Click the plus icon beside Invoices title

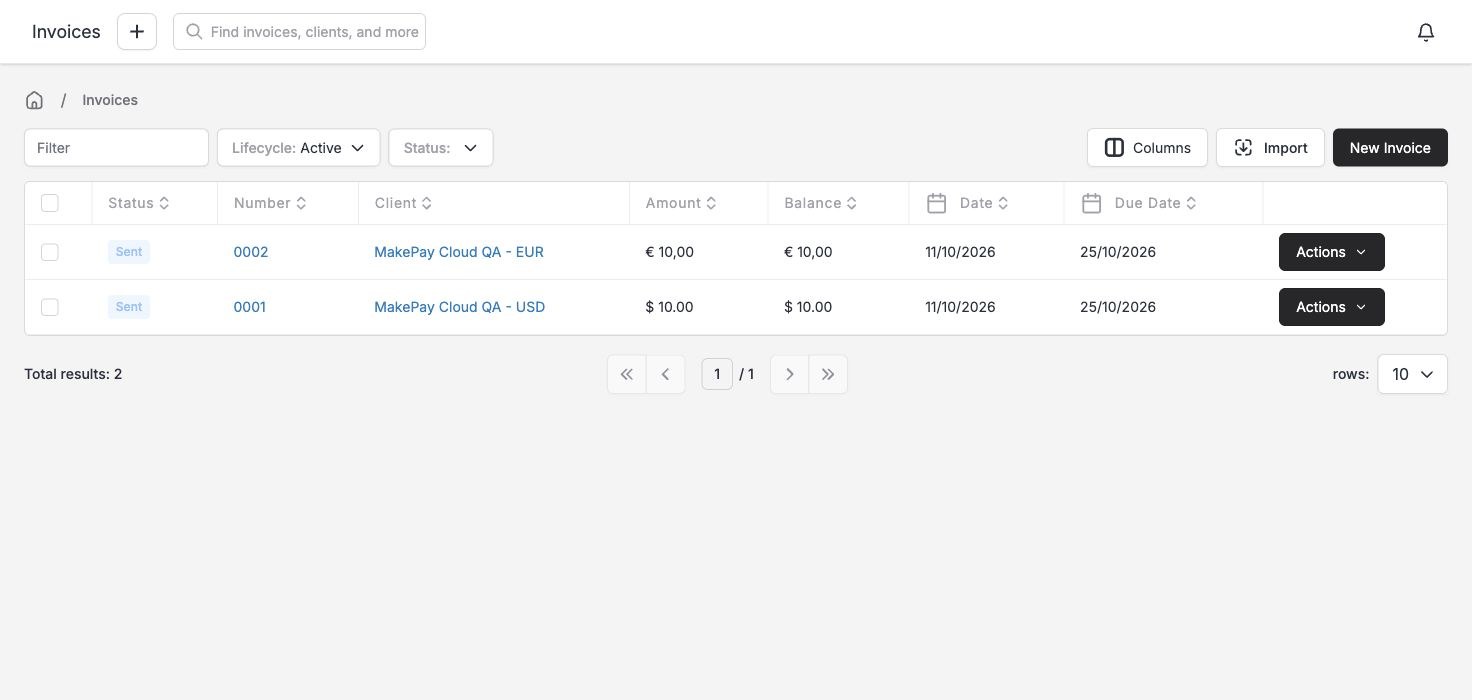(x=137, y=32)
